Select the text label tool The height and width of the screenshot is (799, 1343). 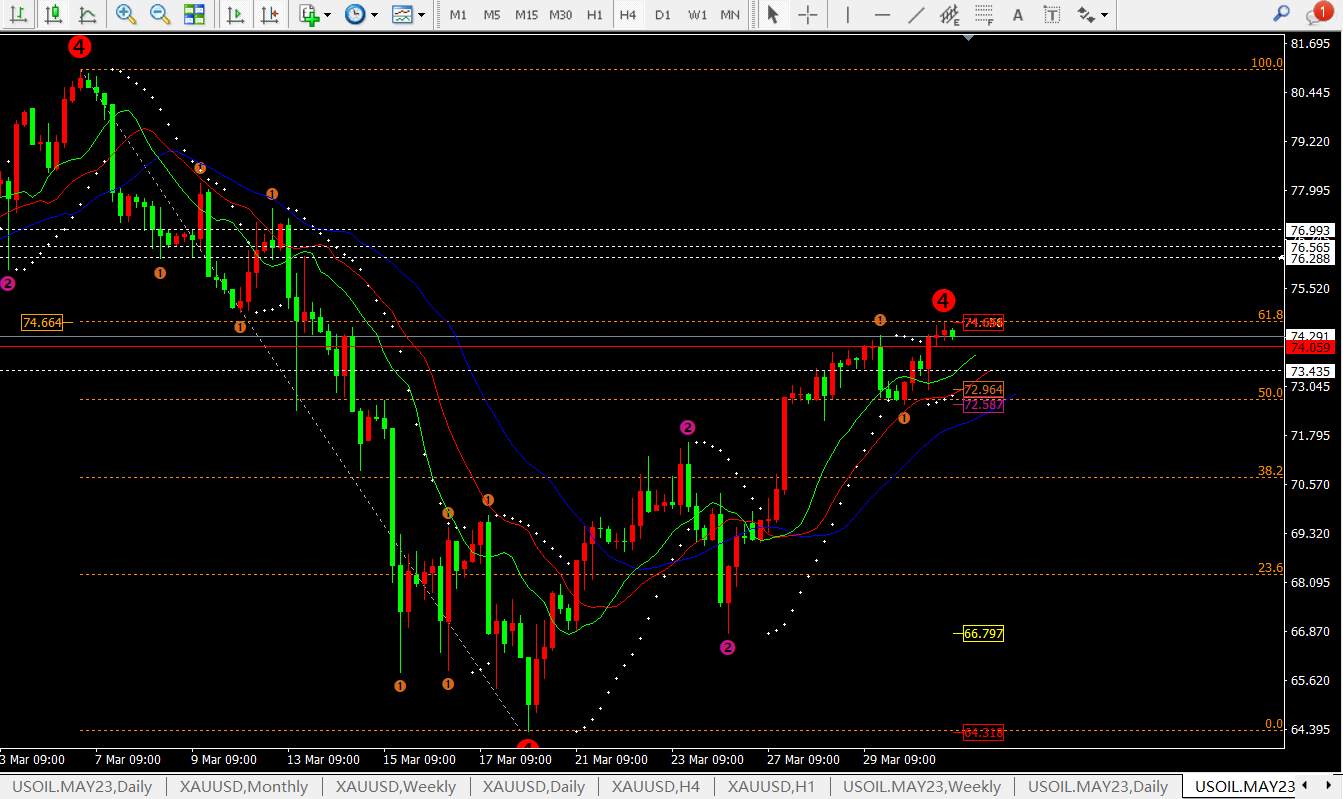point(1052,15)
